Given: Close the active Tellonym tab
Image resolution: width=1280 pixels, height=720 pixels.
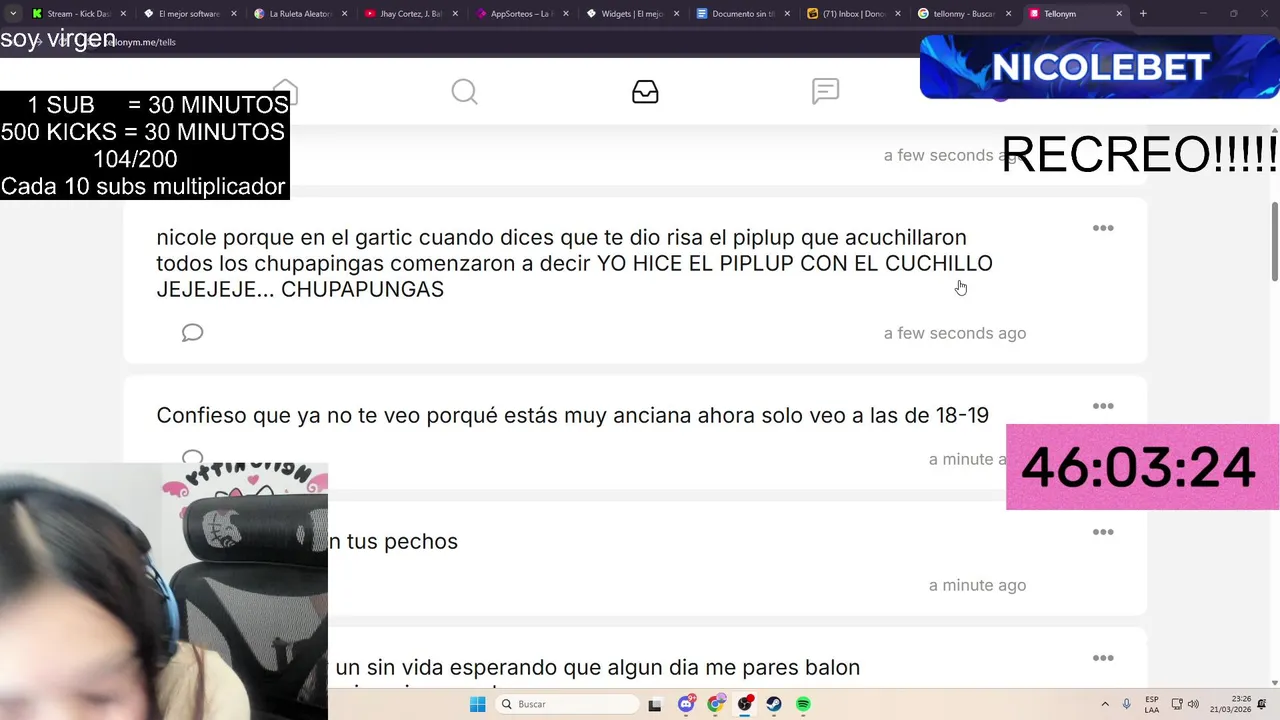Looking at the screenshot, I should click(x=1118, y=14).
